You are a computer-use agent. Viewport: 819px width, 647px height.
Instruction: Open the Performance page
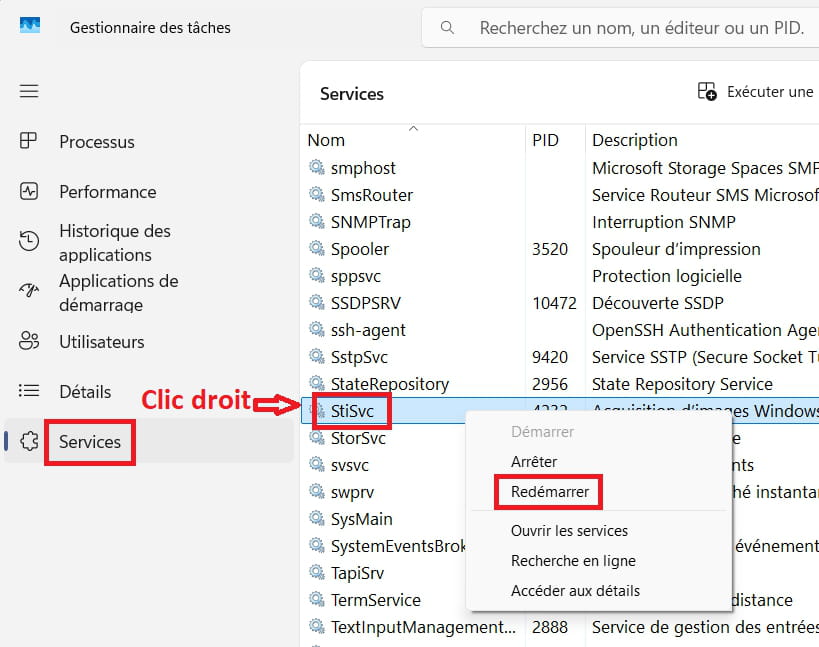[x=108, y=192]
